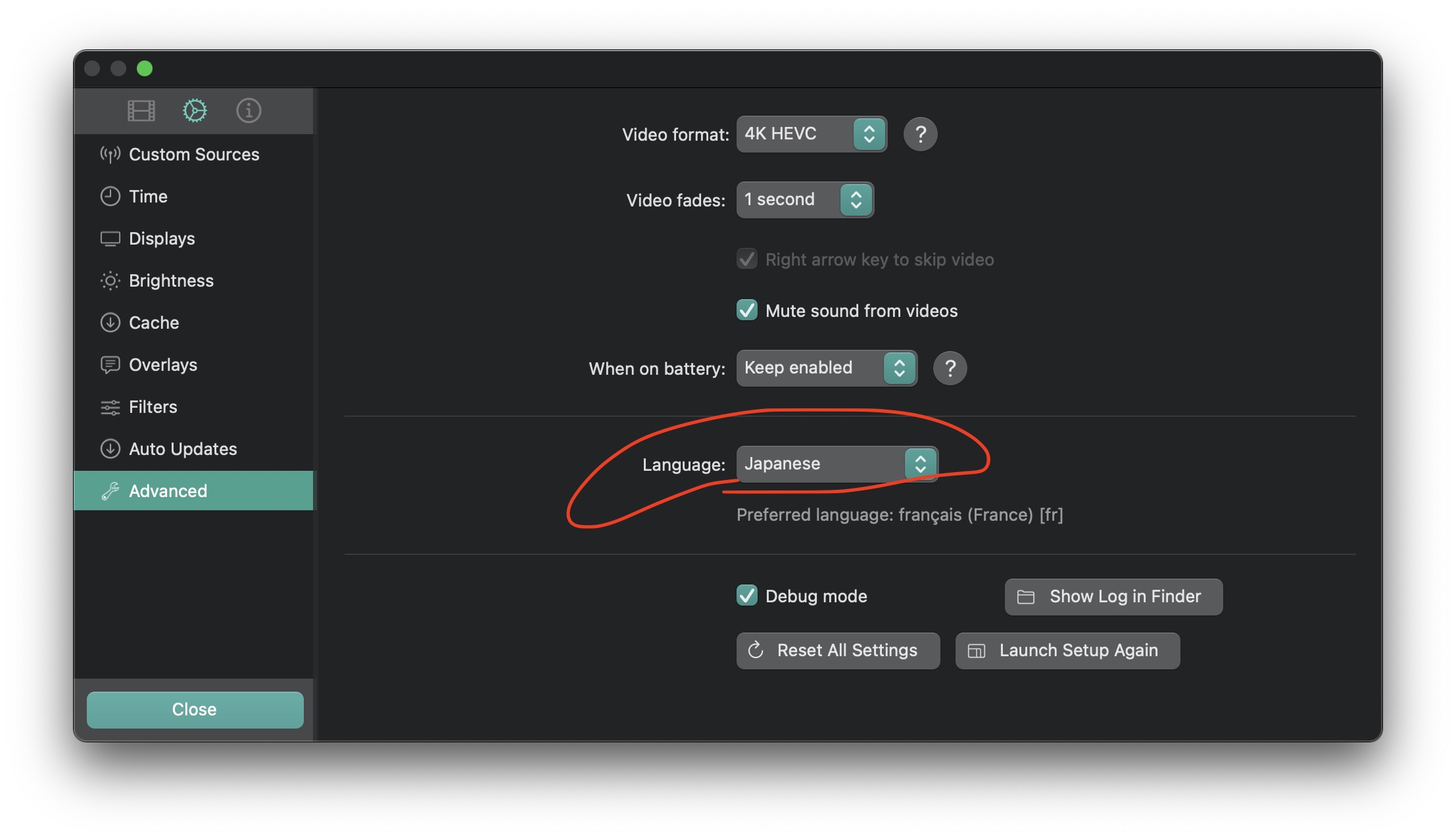
Task: Disable Debug mode checkbox
Action: click(x=746, y=596)
